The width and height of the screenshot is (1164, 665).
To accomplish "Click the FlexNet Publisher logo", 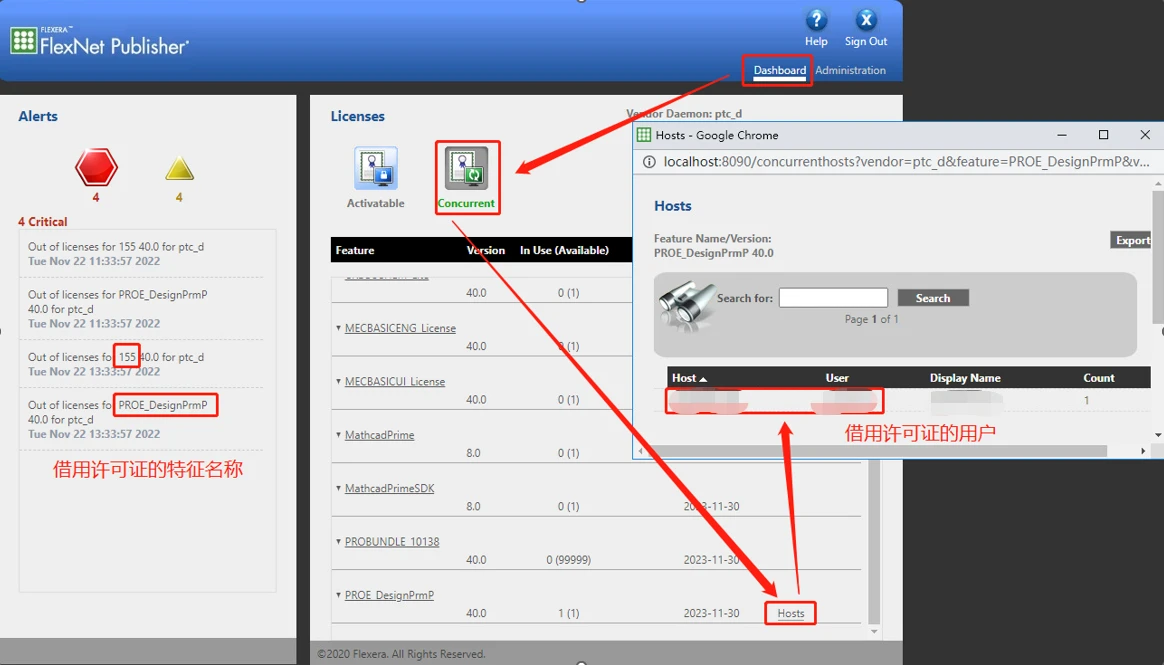I will pyautogui.click(x=99, y=42).
